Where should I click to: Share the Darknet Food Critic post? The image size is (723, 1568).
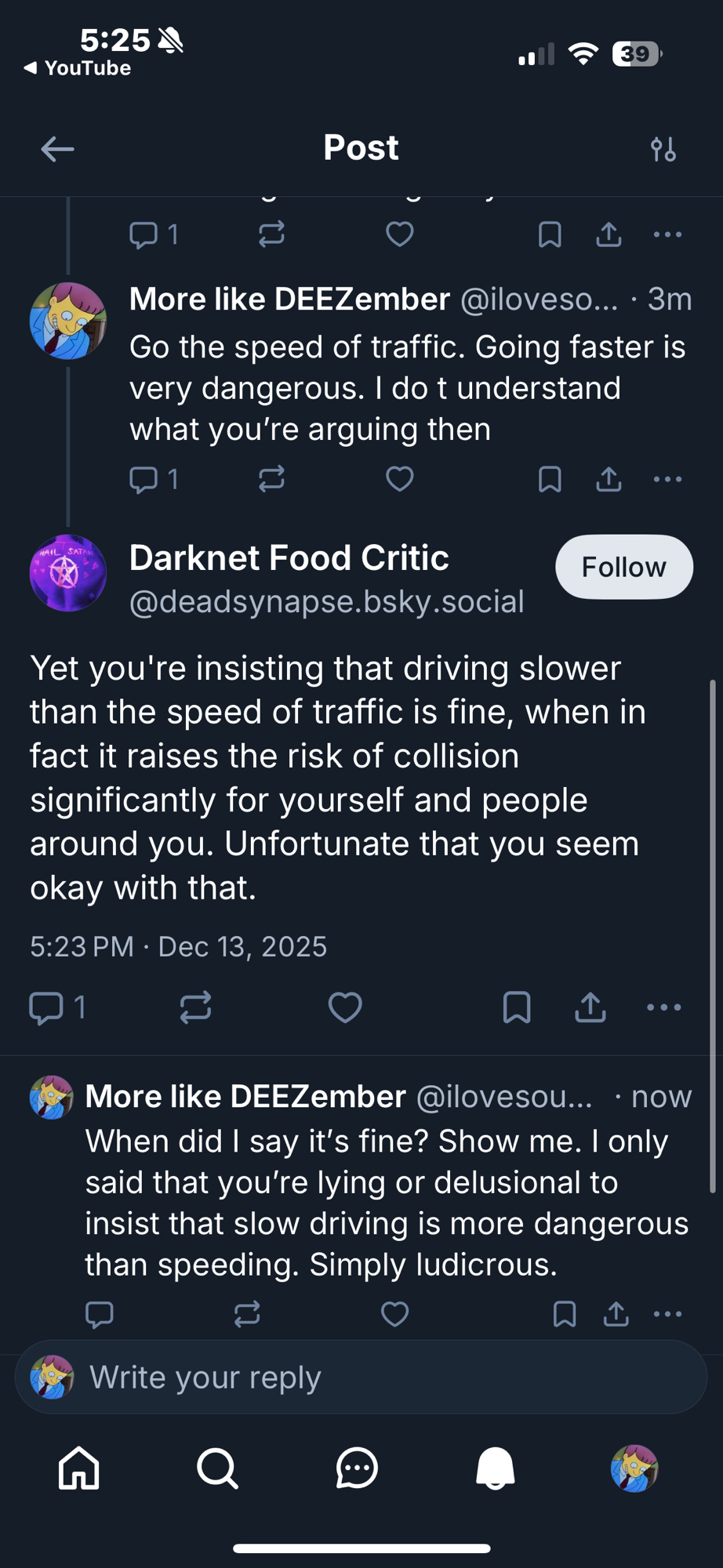point(590,1007)
